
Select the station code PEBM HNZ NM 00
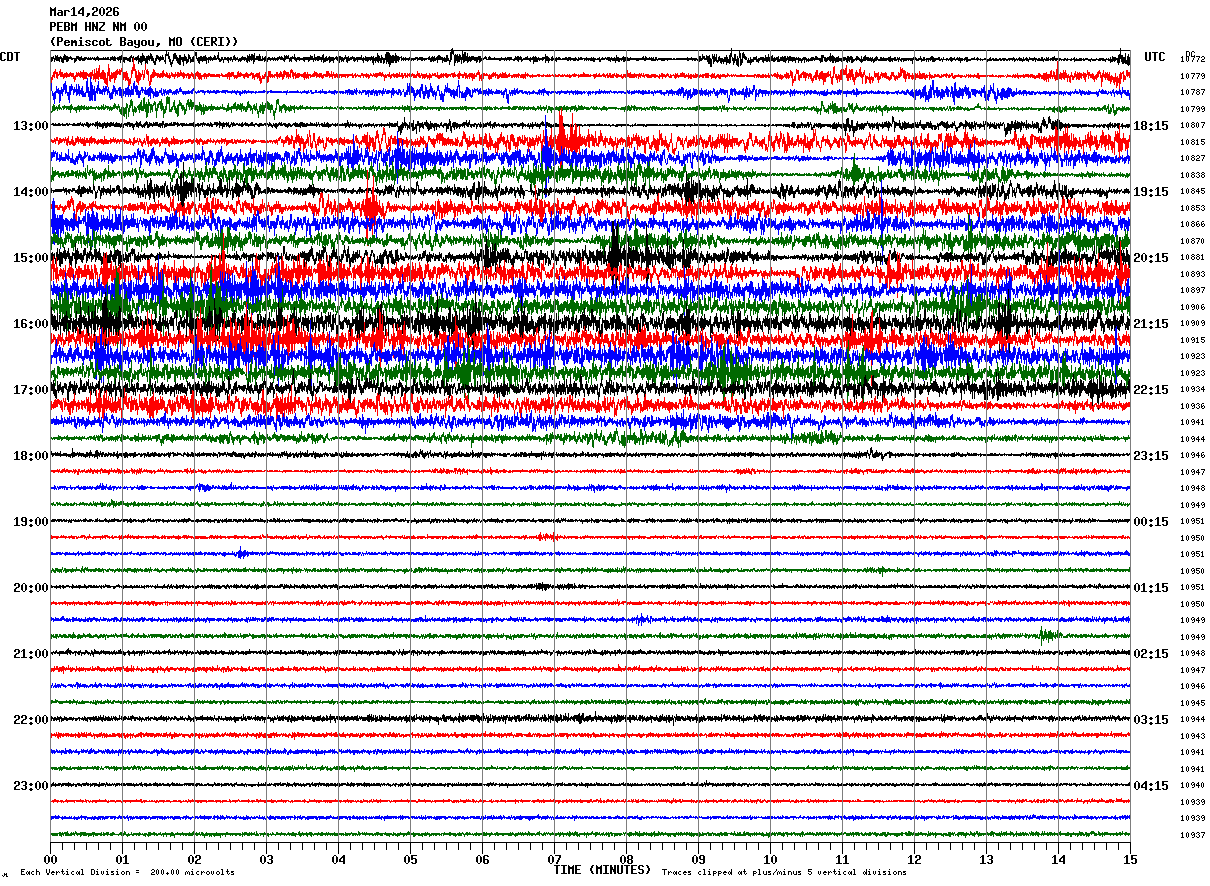(x=98, y=27)
